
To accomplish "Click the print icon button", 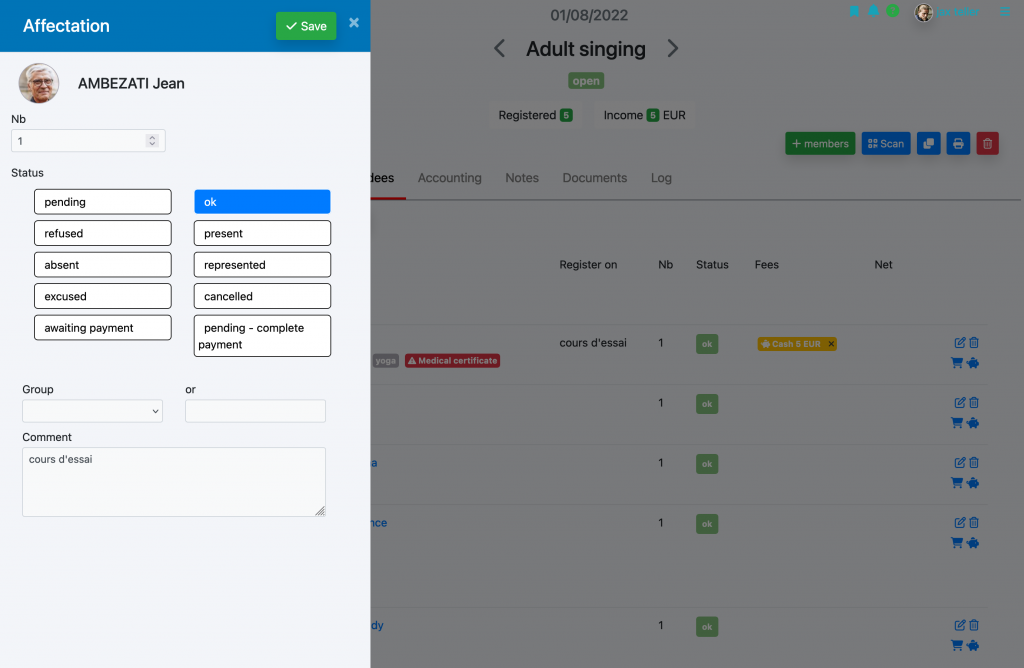I will click(958, 144).
